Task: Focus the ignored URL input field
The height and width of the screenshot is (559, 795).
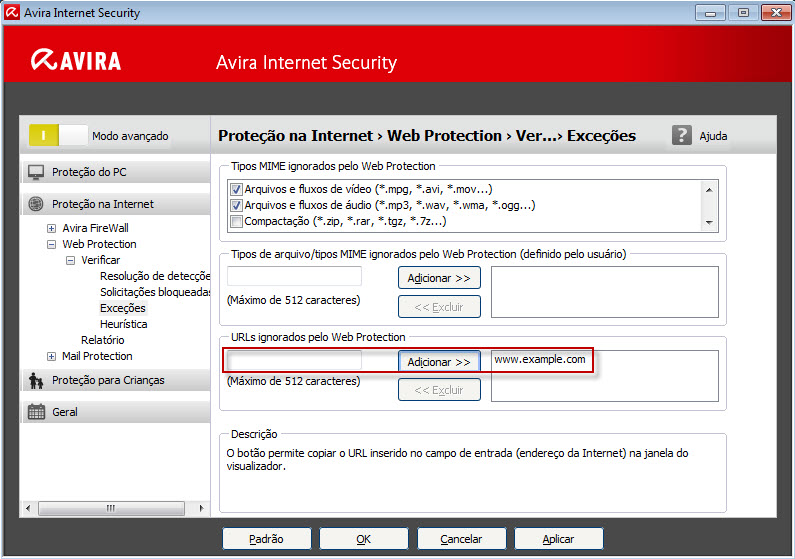Action: [x=294, y=361]
